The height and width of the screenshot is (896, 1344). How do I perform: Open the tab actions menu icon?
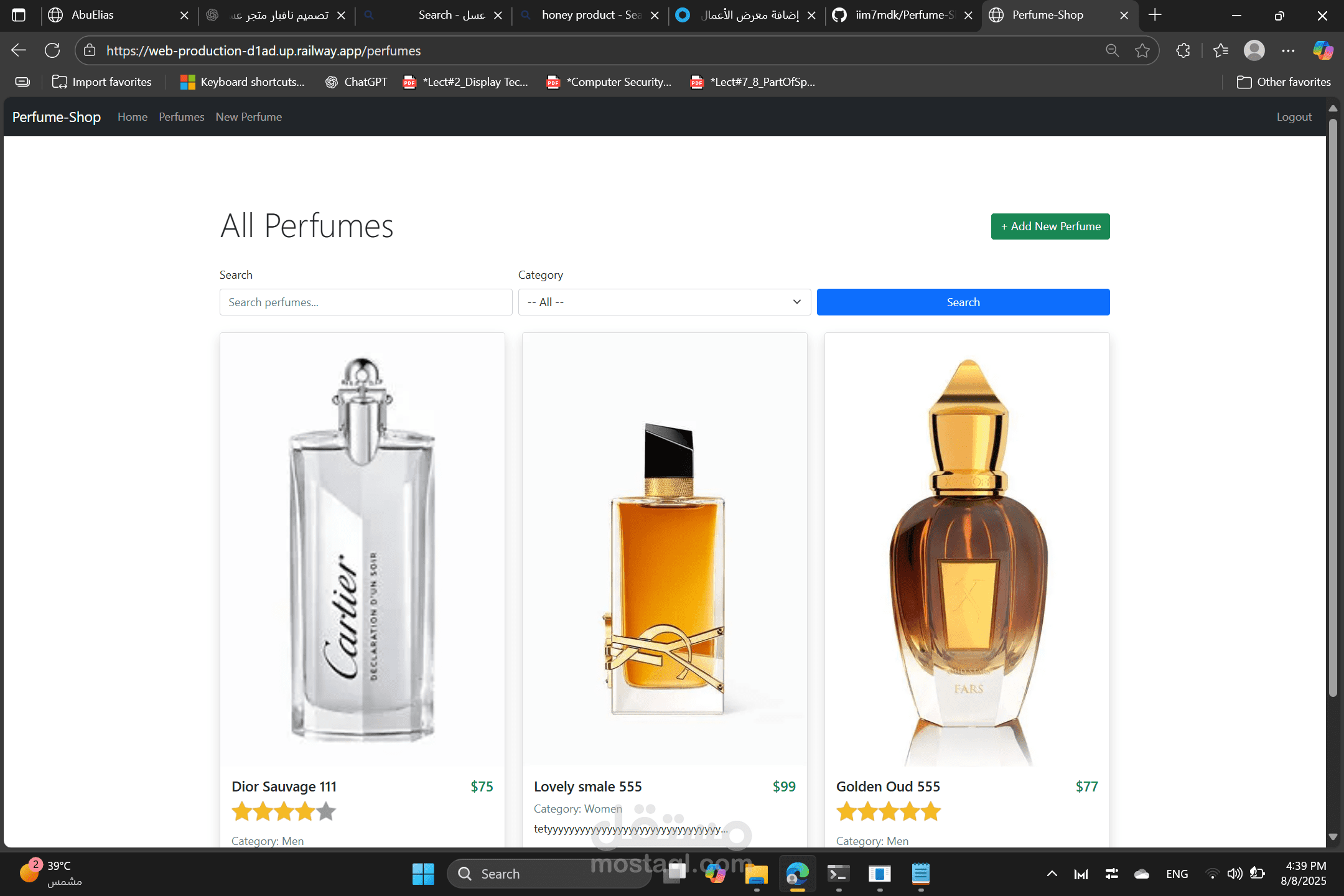19,15
